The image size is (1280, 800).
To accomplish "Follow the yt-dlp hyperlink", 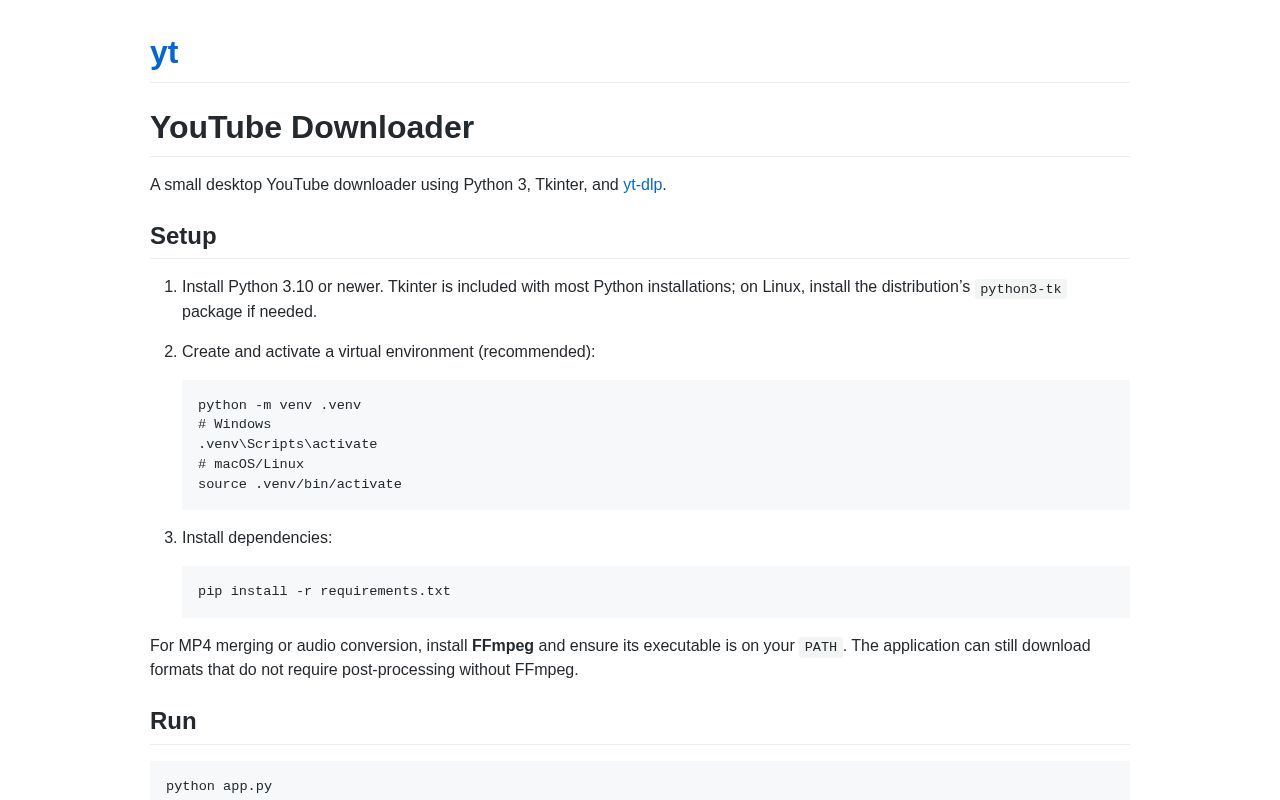I will point(642,185).
